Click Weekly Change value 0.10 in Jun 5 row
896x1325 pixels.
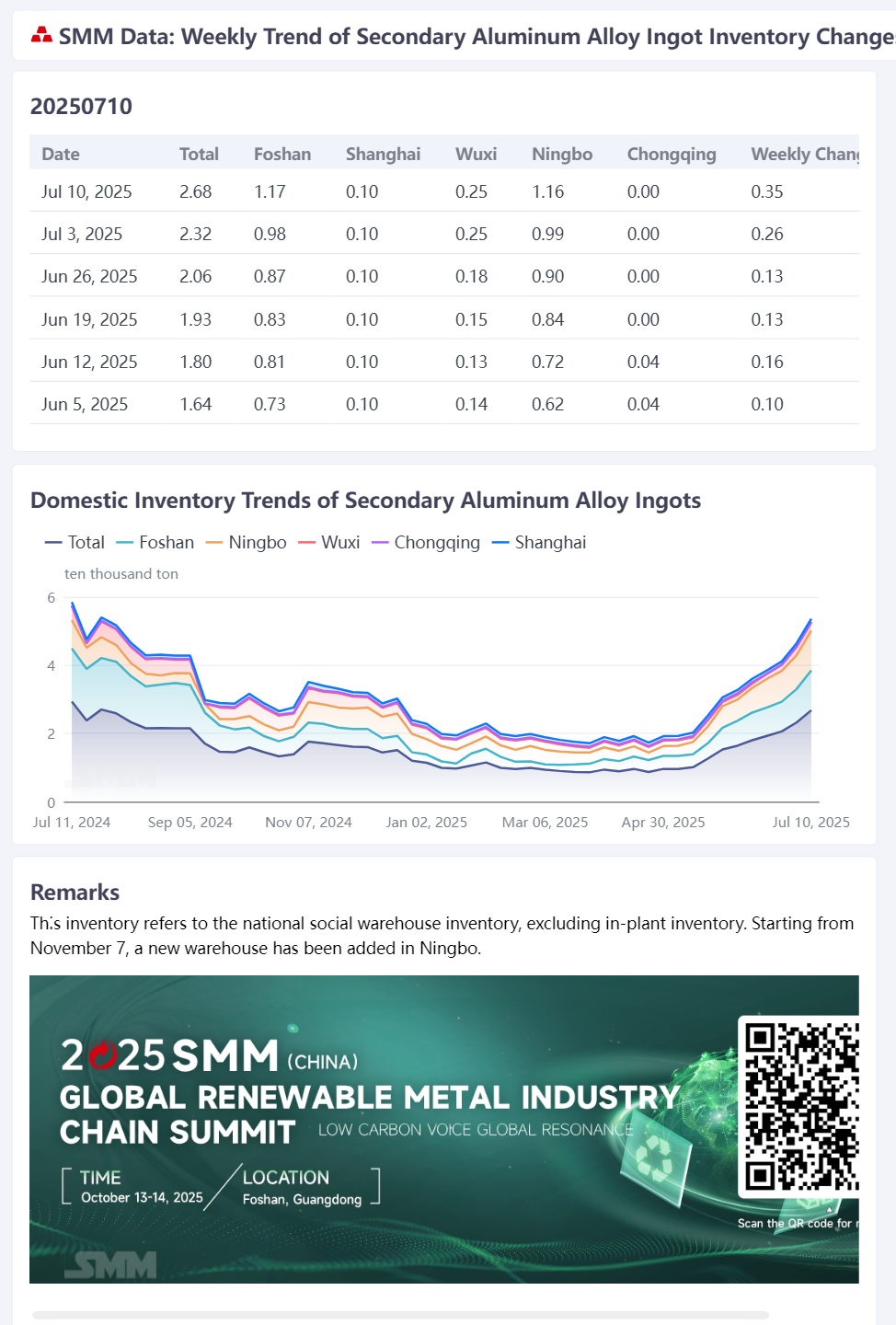click(767, 404)
